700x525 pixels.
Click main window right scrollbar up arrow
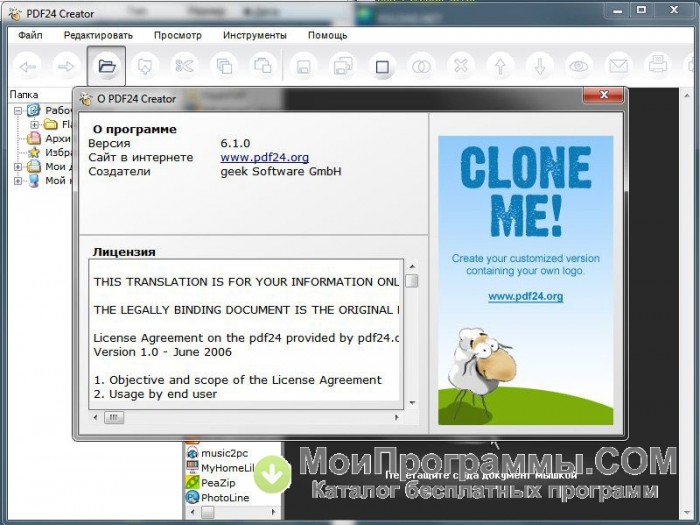click(687, 95)
